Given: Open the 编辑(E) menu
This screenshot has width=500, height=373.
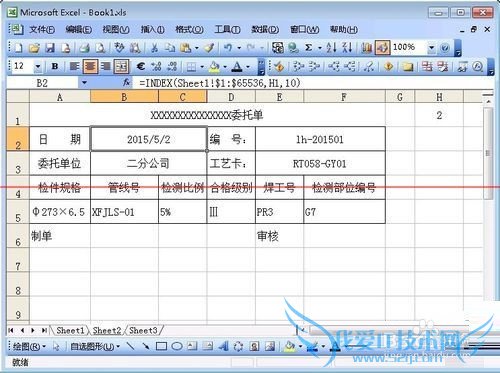Looking at the screenshot, I should click(79, 30).
